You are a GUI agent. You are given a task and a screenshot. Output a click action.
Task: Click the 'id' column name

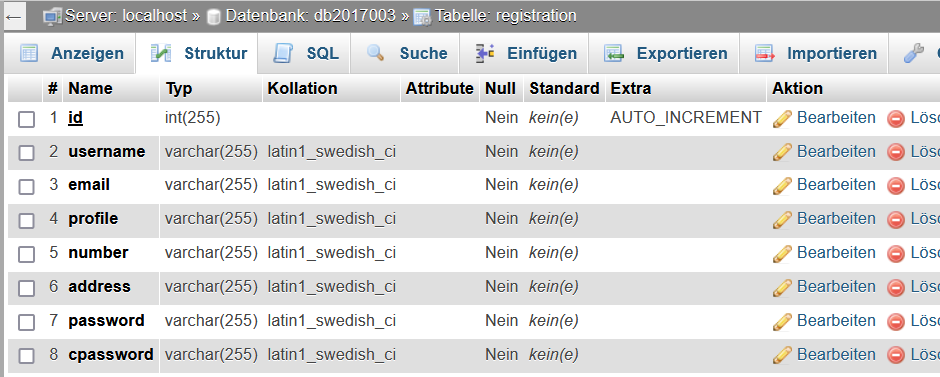click(x=76, y=118)
